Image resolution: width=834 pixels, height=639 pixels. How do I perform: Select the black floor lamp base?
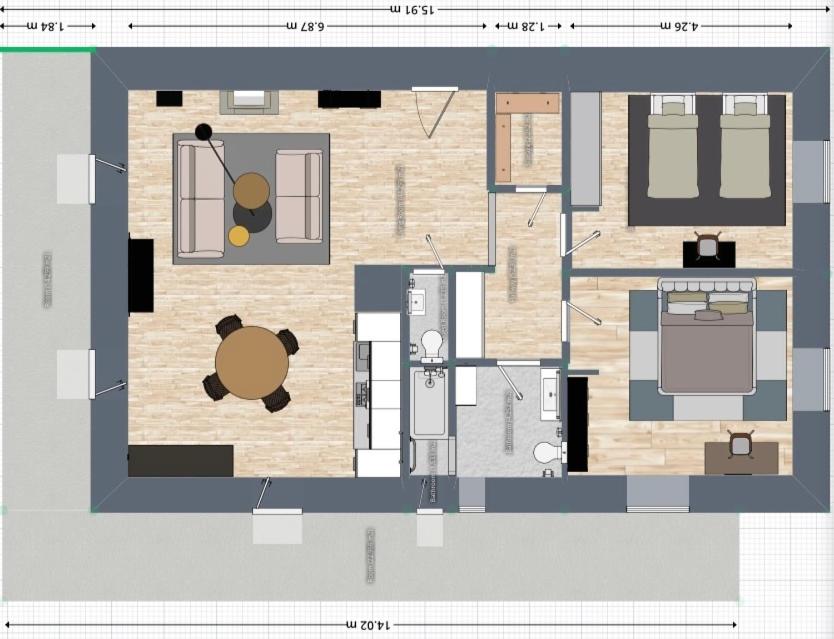(203, 131)
